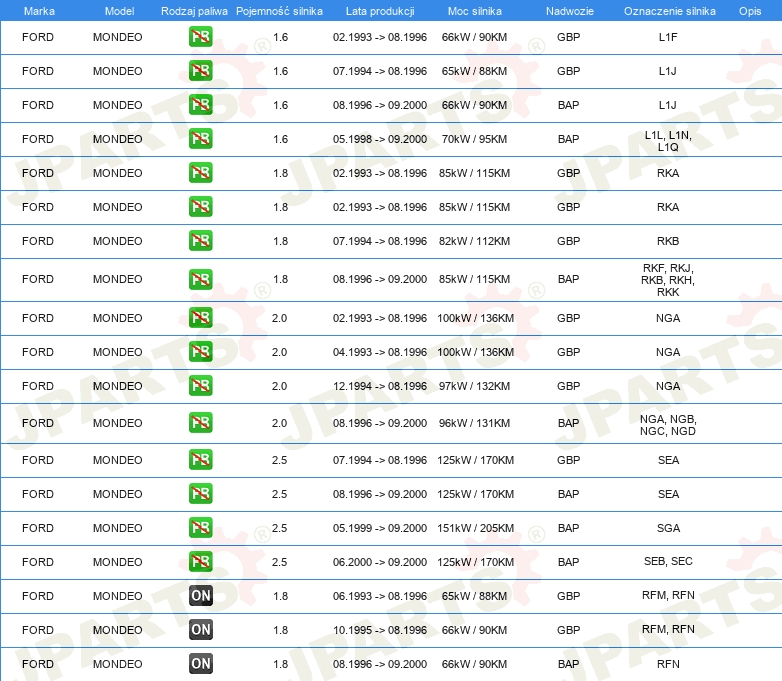This screenshot has width=782, height=681.
Task: Click the 1.6 capacity cell in the L1F row
Action: click(280, 37)
